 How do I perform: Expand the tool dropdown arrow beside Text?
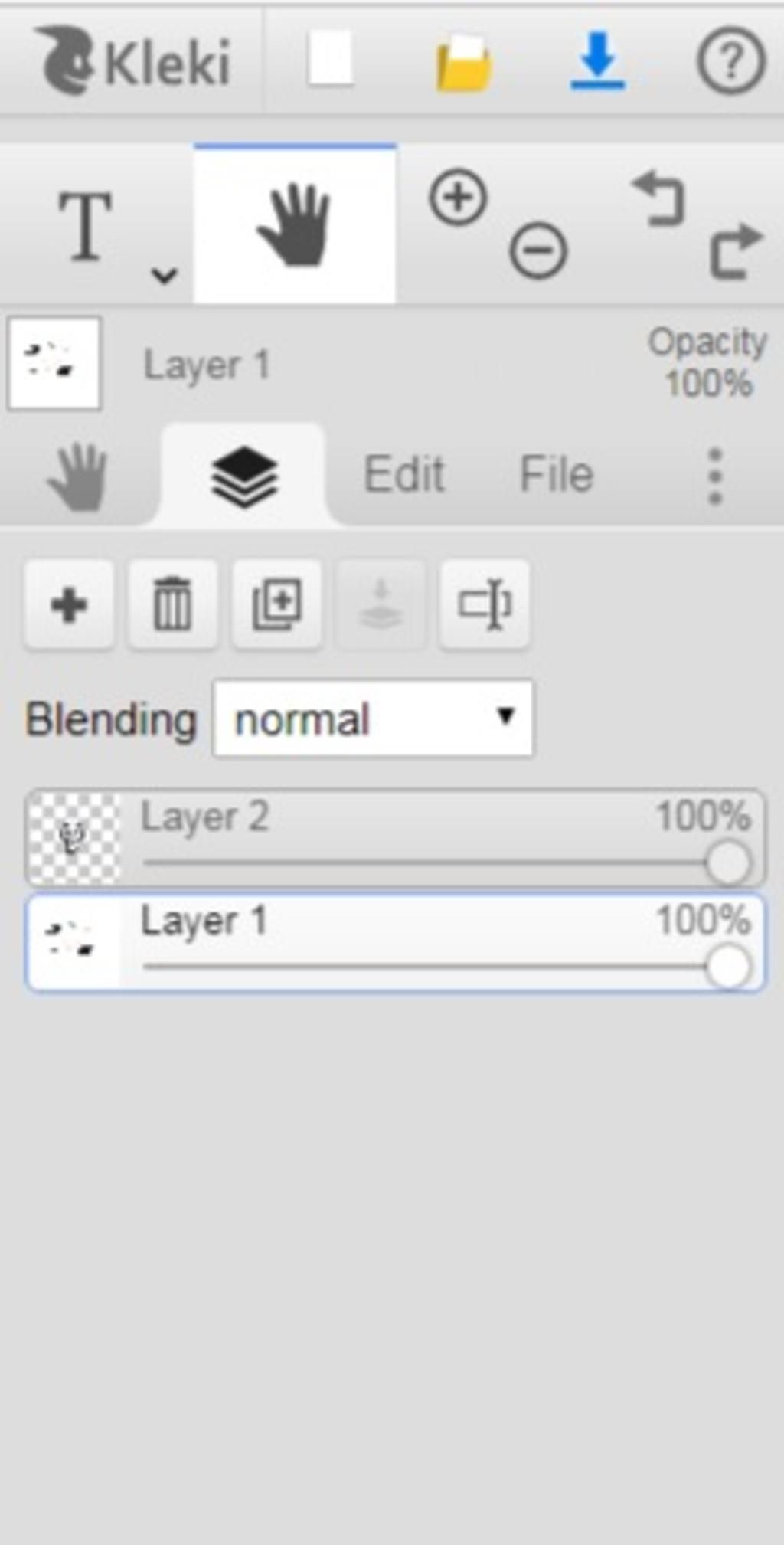165,274
